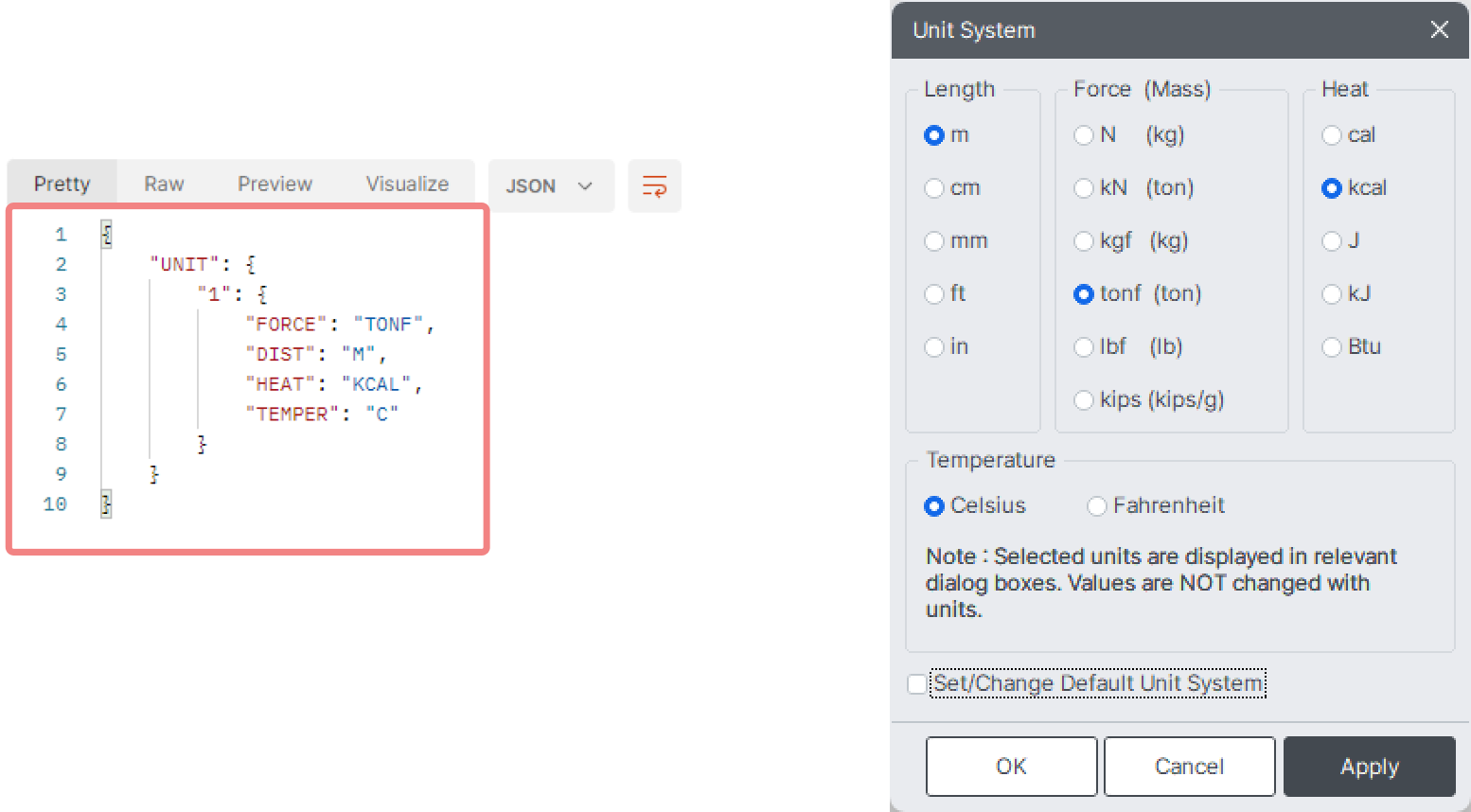Click the "M" distance value
Viewport: 1471px width, 812px height.
(x=358, y=355)
